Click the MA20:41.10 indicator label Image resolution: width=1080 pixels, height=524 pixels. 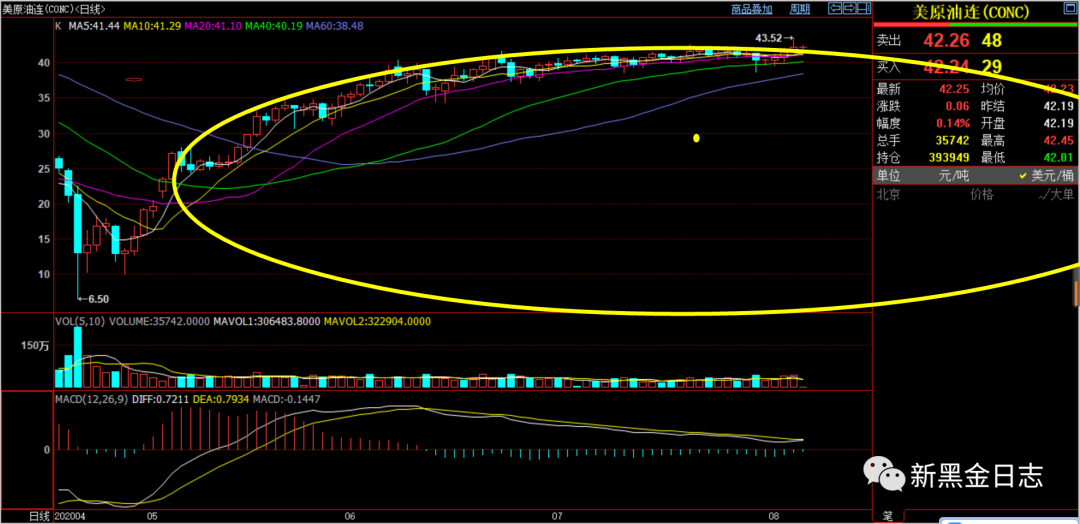pyautogui.click(x=213, y=25)
